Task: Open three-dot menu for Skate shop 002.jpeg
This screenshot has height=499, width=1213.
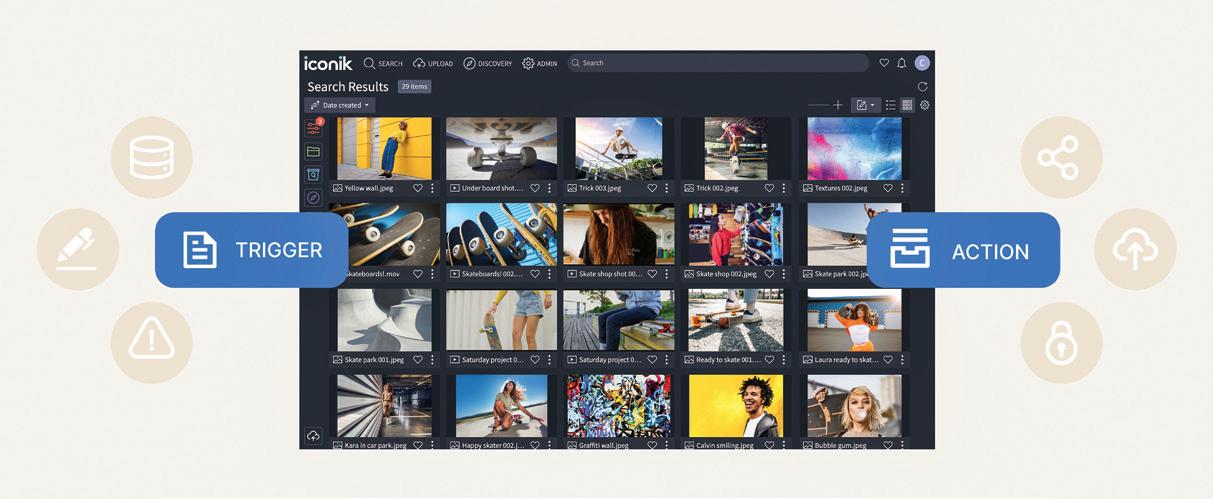Action: [784, 274]
